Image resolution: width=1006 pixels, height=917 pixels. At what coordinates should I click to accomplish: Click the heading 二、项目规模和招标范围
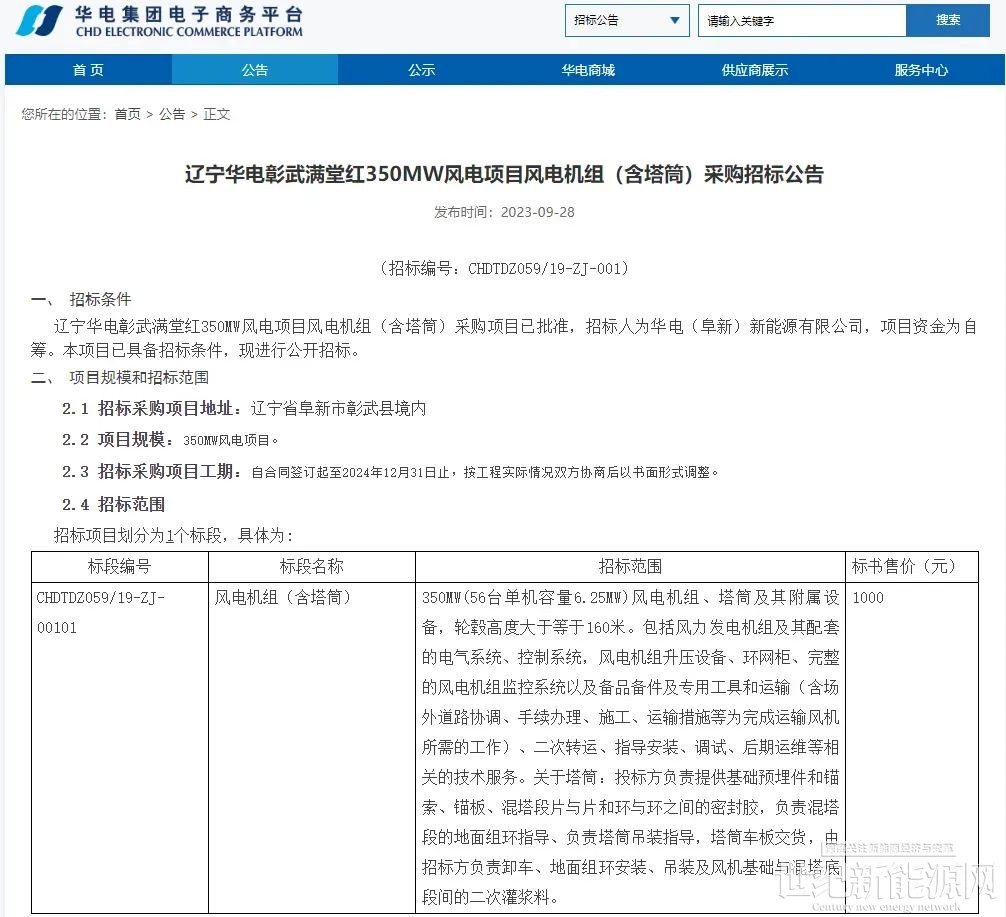tap(120, 377)
